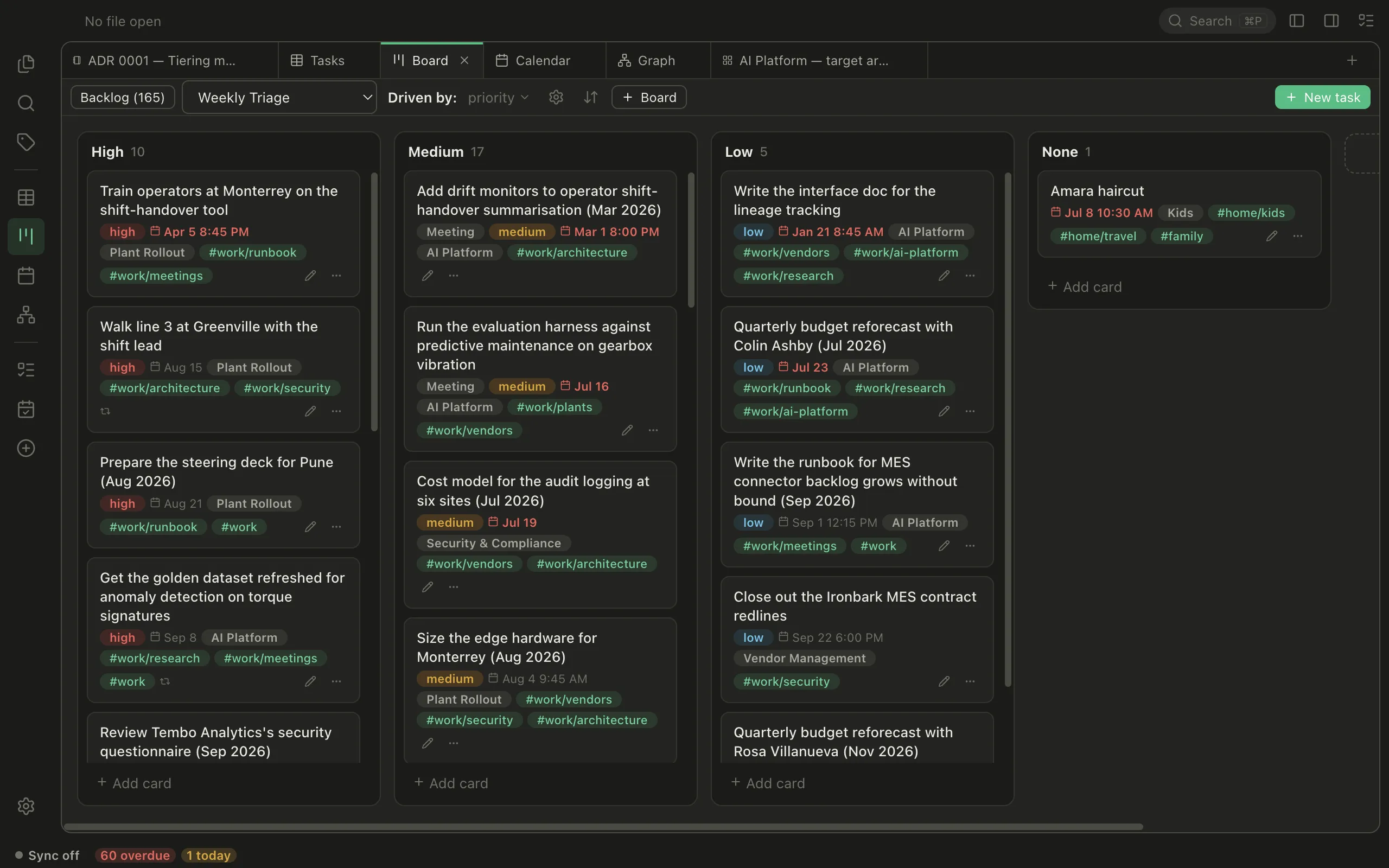This screenshot has height=868, width=1389.
Task: Open table view icon in sidebar
Action: [x=26, y=197]
